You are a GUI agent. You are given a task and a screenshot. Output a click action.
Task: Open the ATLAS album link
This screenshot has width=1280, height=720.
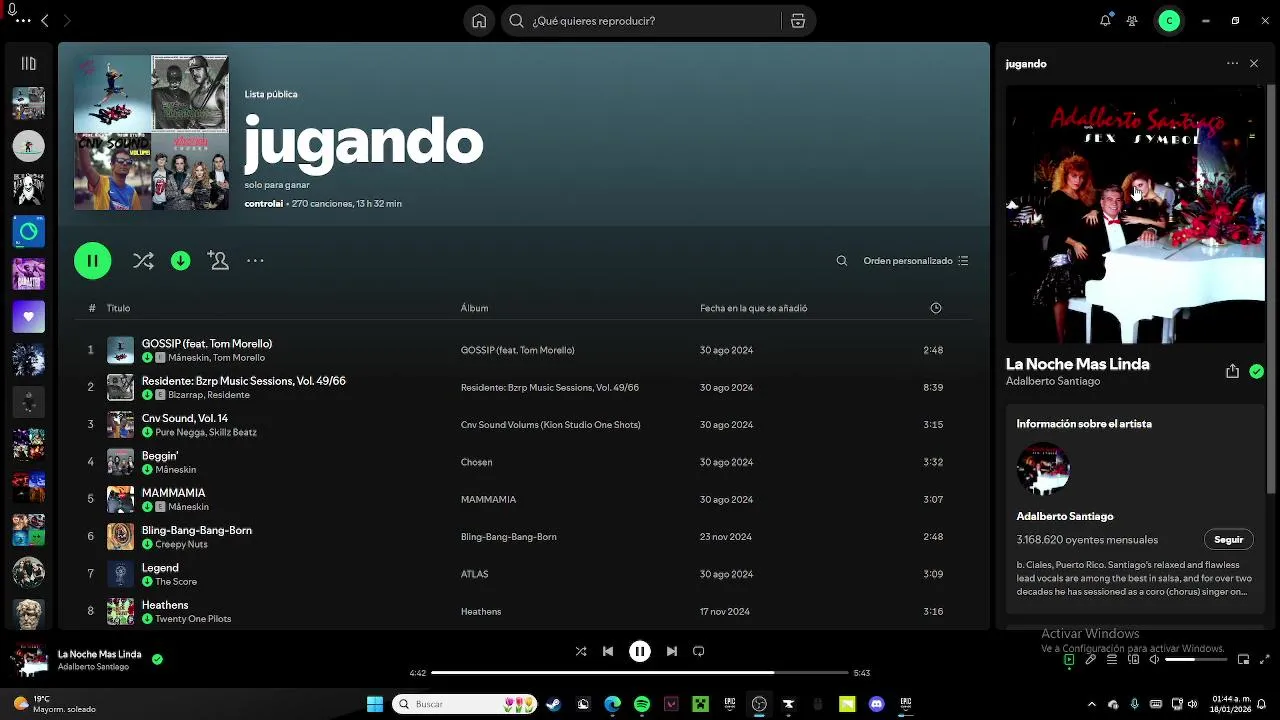coord(474,574)
